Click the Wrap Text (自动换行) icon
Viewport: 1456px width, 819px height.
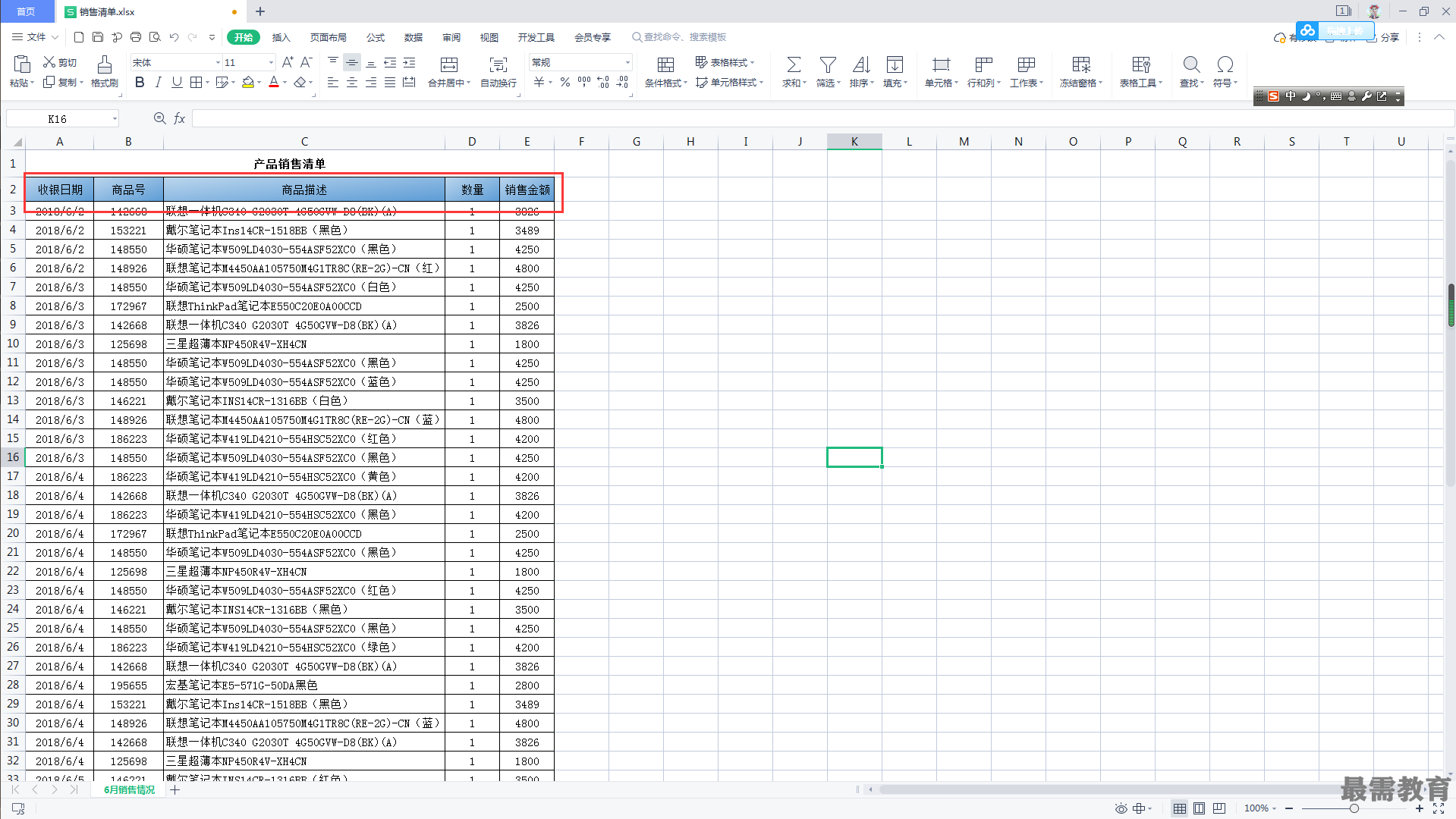pyautogui.click(x=498, y=64)
